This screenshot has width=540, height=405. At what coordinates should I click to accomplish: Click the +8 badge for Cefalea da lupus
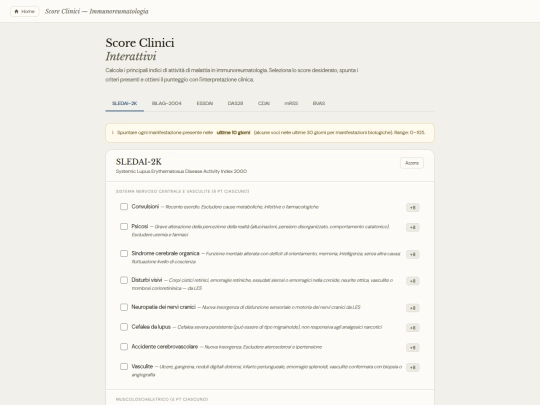(x=413, y=328)
